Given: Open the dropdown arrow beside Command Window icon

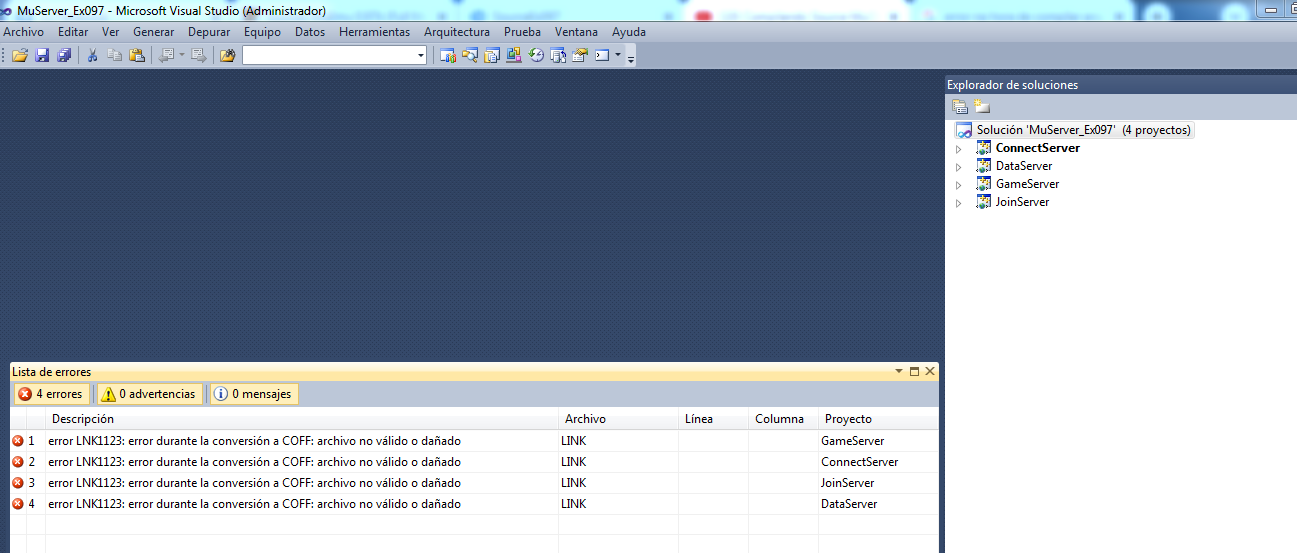Looking at the screenshot, I should [x=618, y=55].
